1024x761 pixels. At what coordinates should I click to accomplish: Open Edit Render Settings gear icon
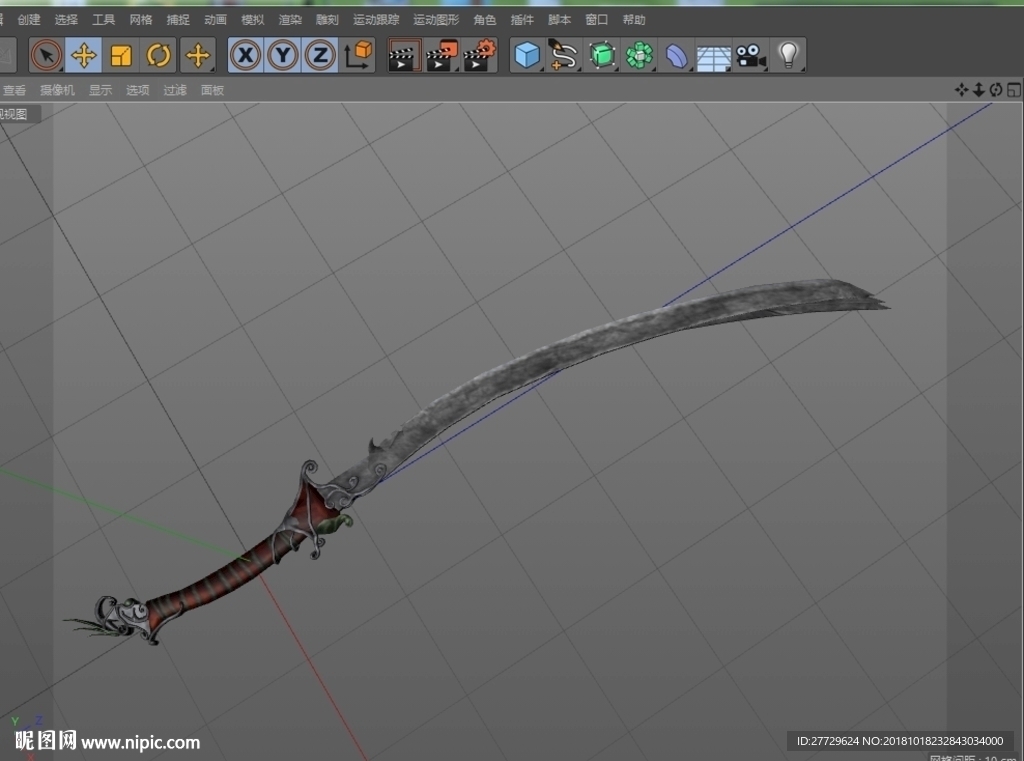tap(480, 55)
